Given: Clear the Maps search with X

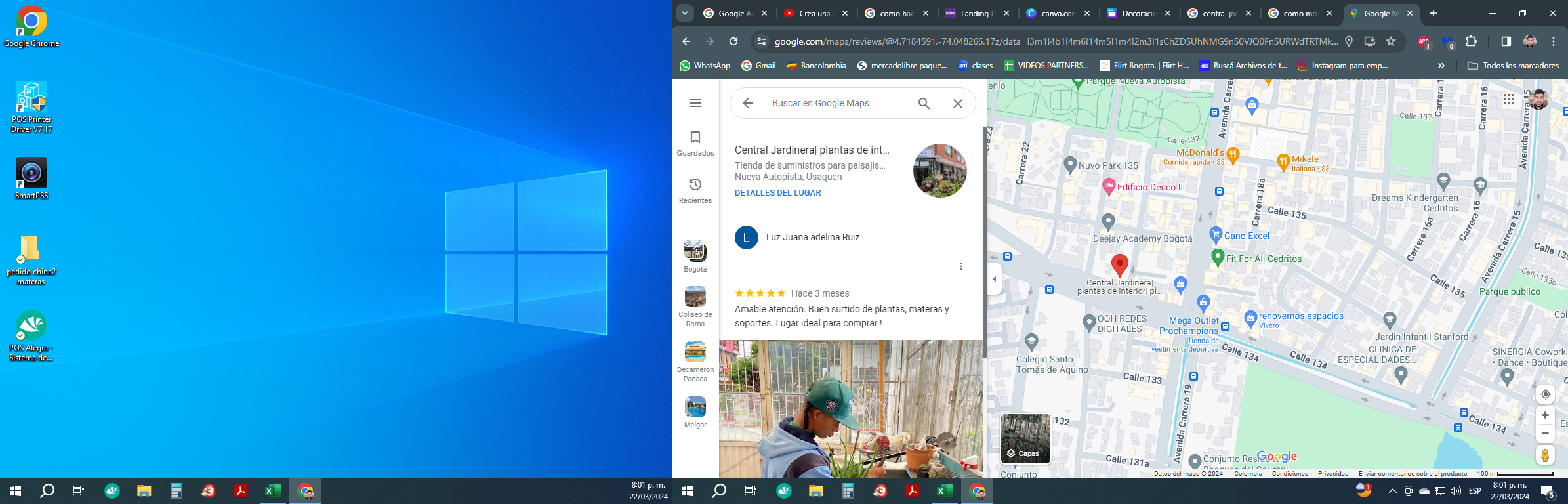Looking at the screenshot, I should [958, 103].
